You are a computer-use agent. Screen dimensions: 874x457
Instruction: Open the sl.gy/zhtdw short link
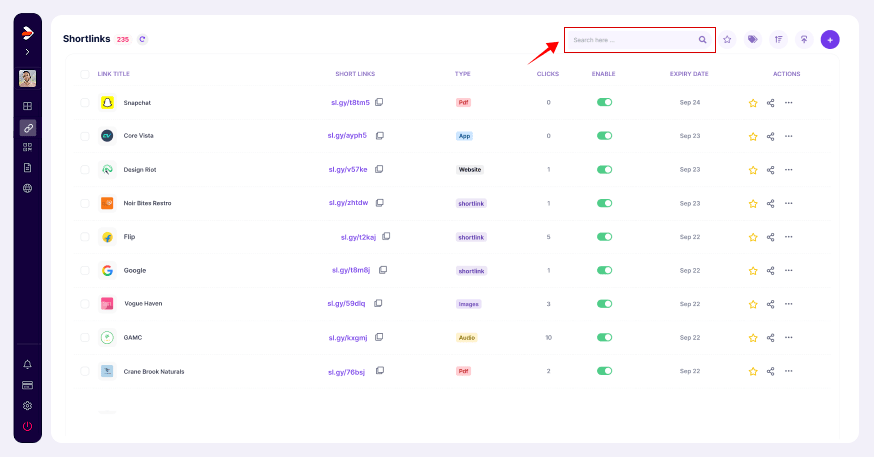click(x=348, y=203)
